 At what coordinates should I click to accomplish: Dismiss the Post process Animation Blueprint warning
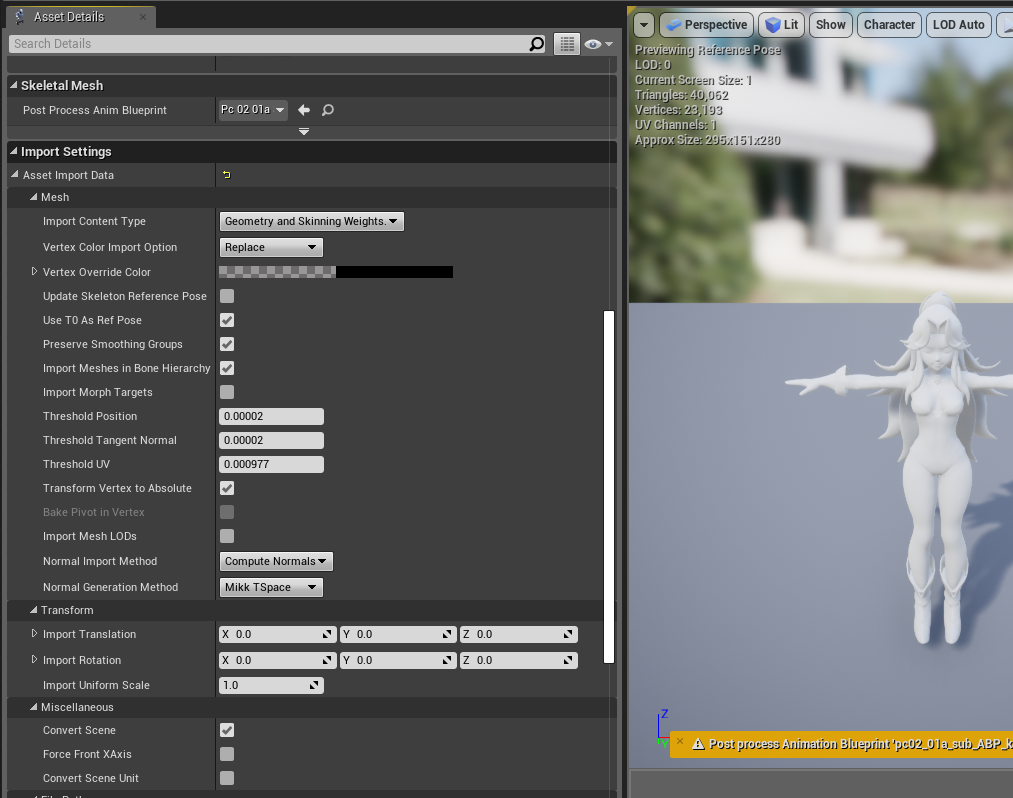[x=680, y=741]
